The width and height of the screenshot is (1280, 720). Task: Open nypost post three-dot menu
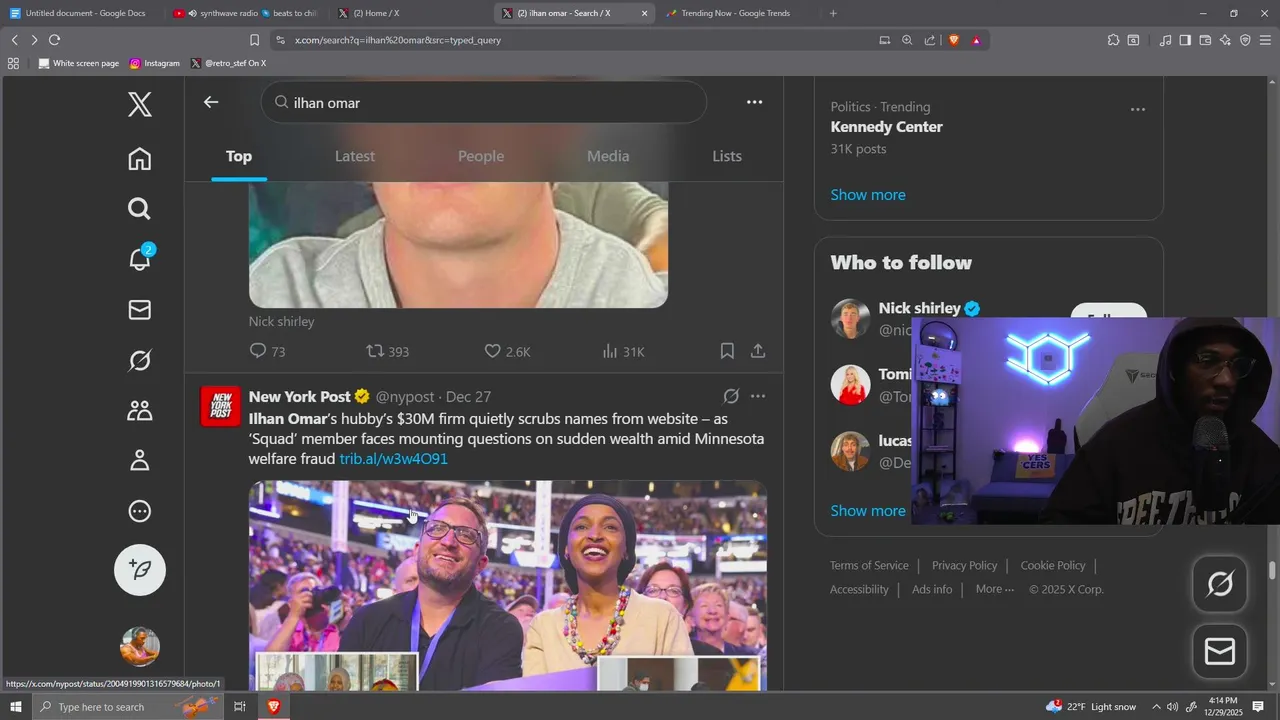click(758, 396)
